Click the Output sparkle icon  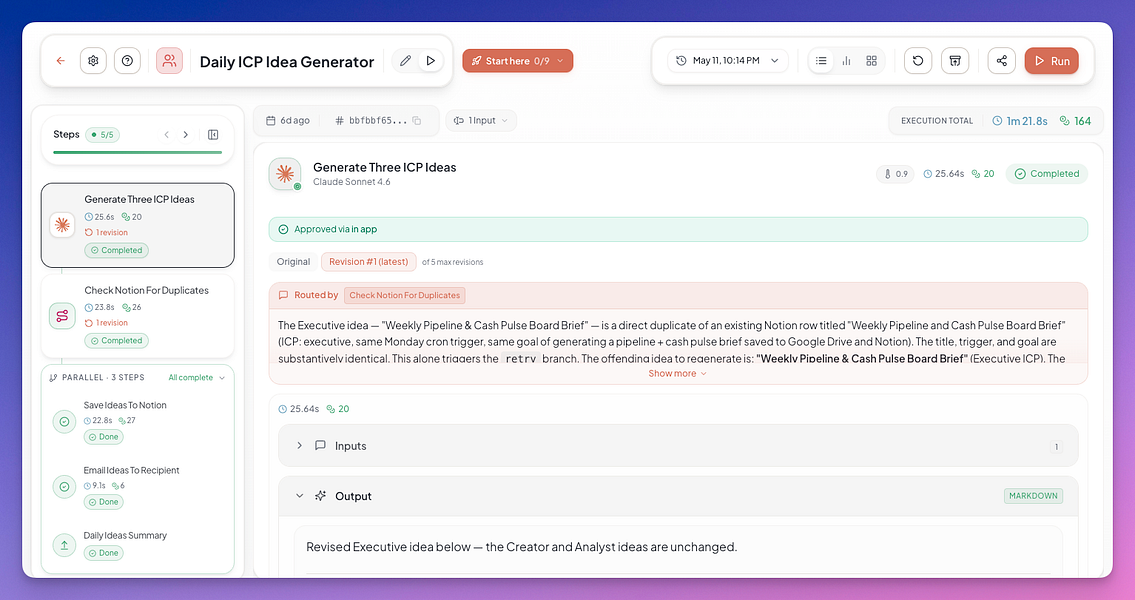pyautogui.click(x=320, y=497)
